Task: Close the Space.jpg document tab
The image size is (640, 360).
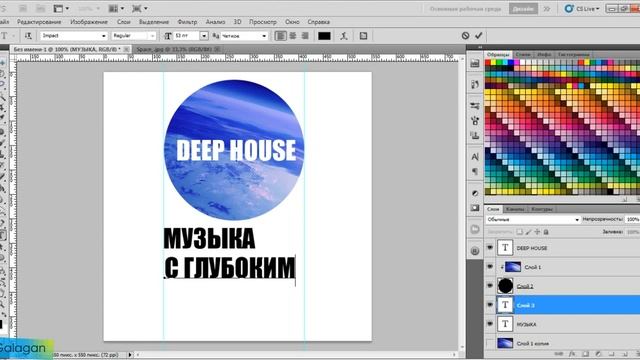Action: coord(217,49)
